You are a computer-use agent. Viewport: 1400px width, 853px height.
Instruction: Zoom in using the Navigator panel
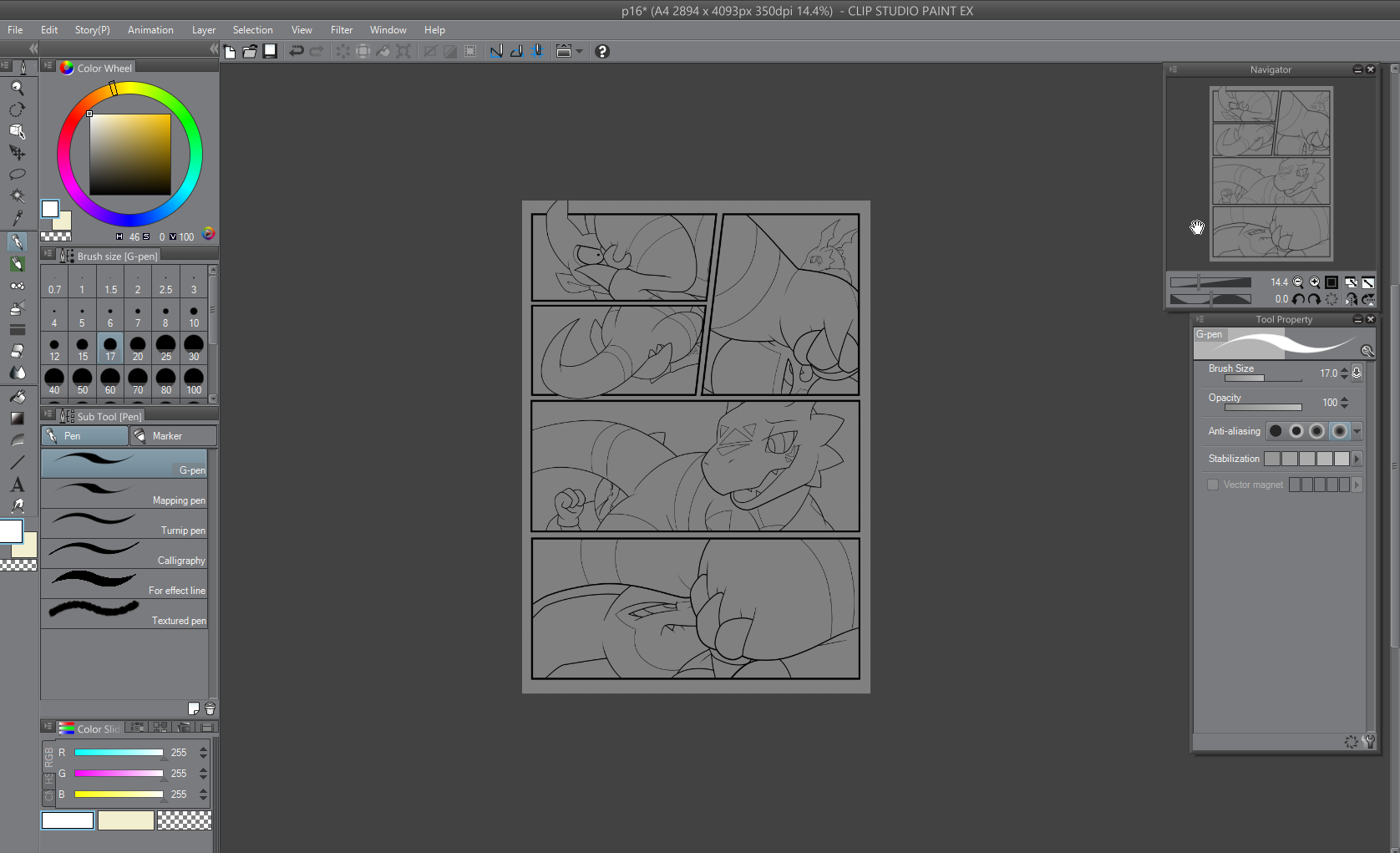click(1315, 282)
